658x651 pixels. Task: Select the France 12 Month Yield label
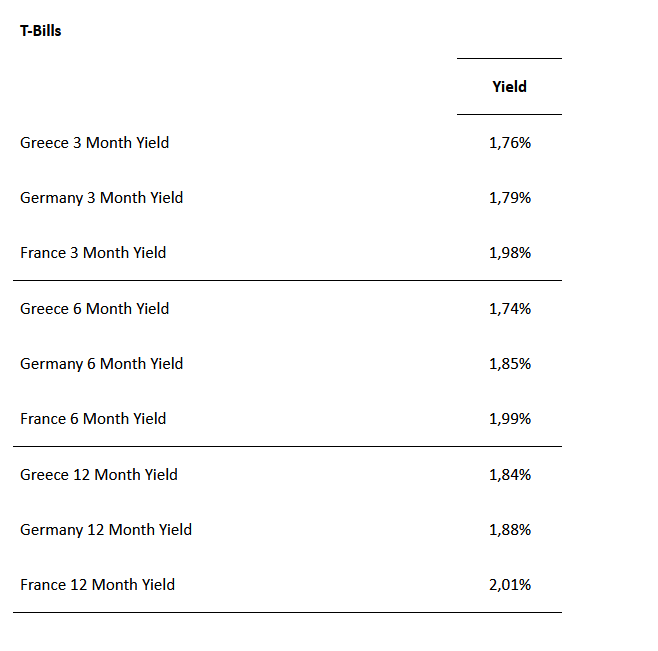point(97,585)
